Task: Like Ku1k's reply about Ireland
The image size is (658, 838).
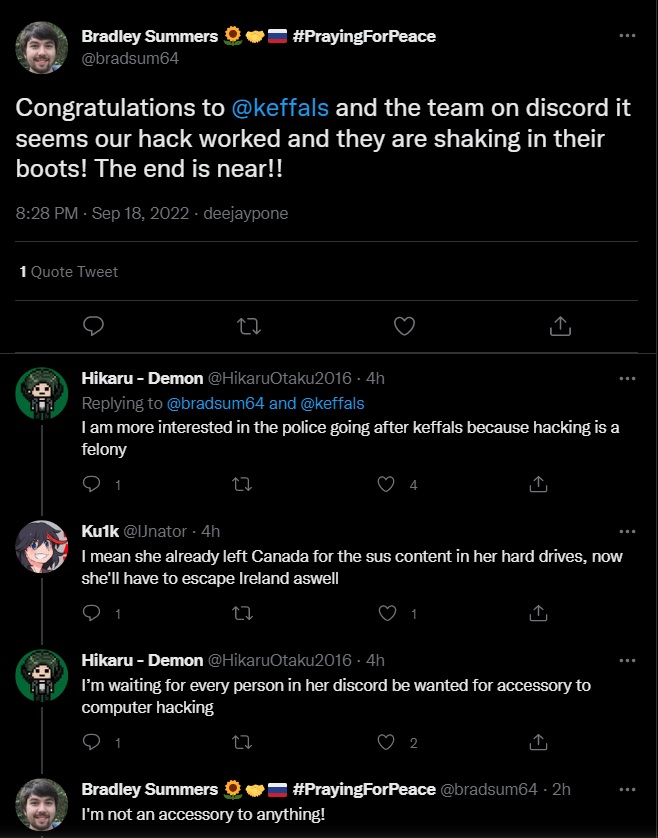Action: [386, 612]
